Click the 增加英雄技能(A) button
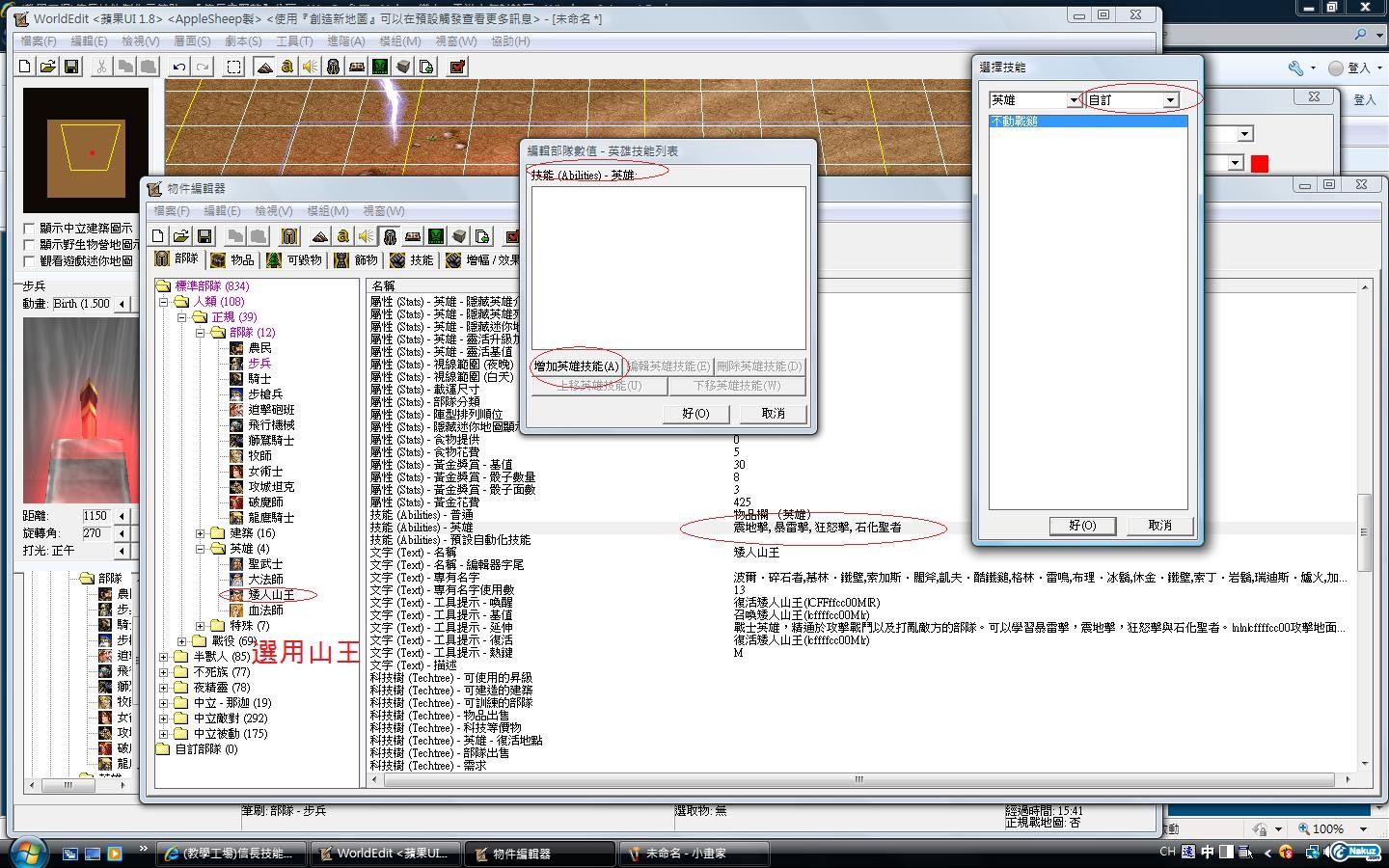 576,366
